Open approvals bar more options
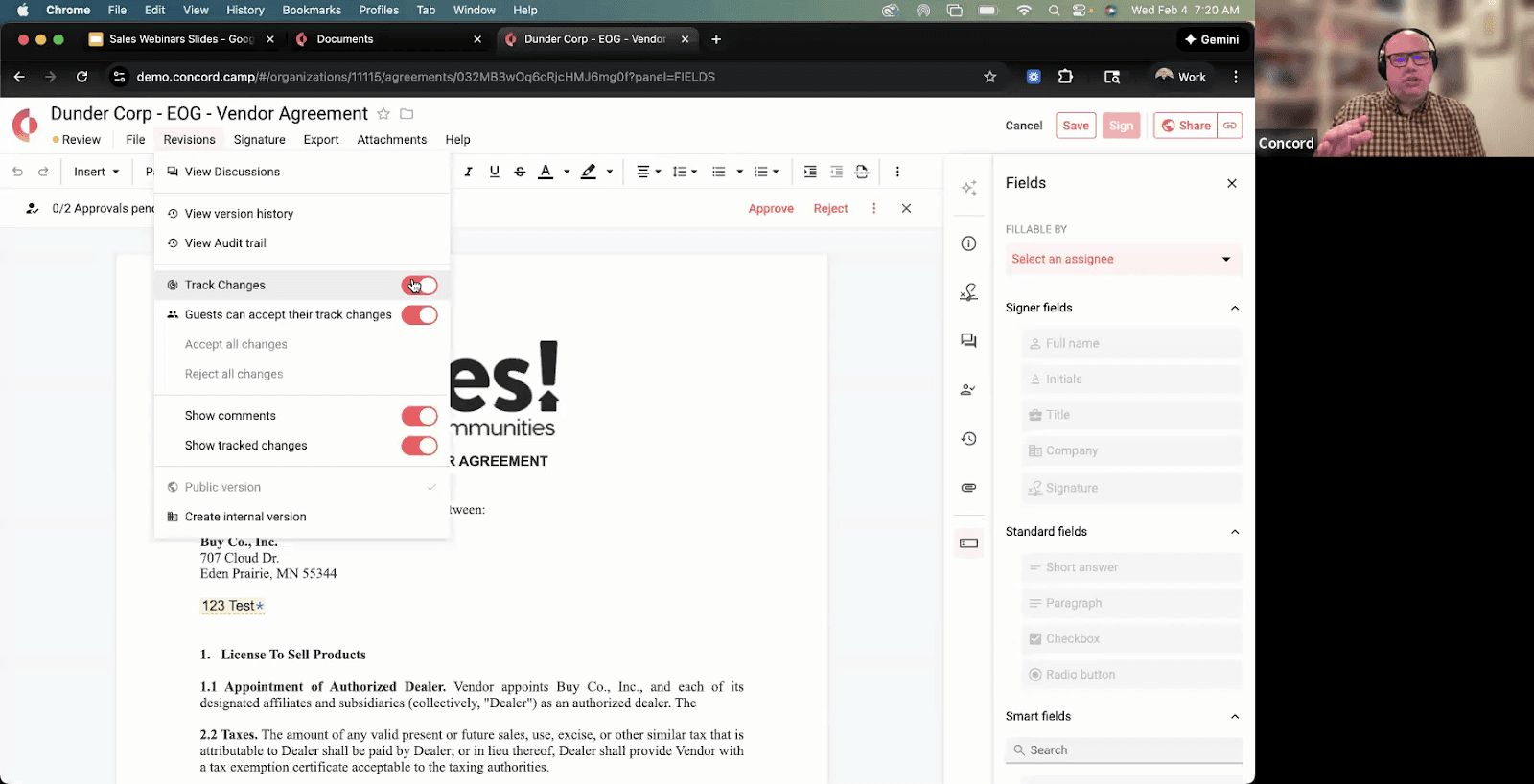 (873, 208)
